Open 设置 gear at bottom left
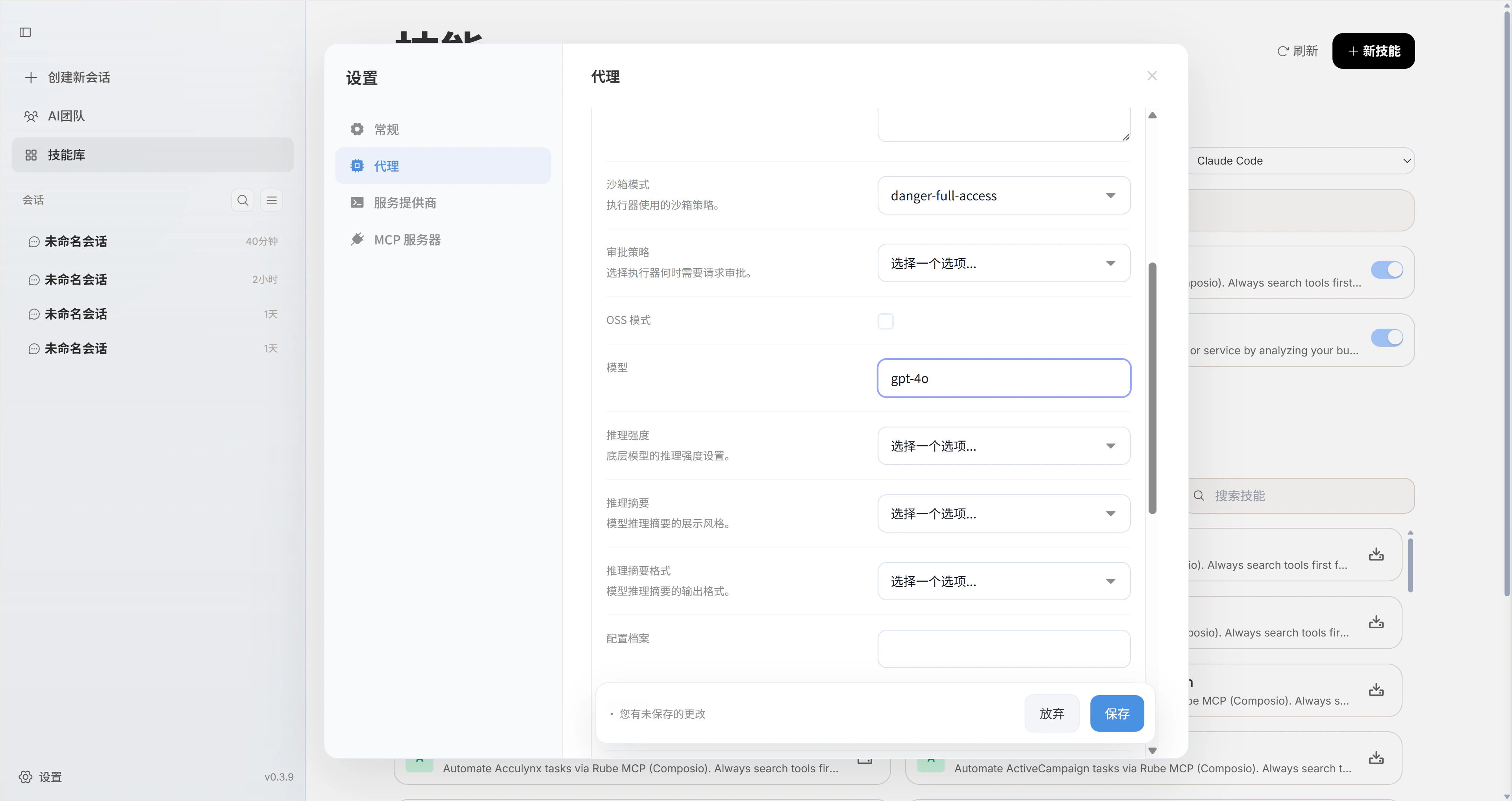Screen dimensions: 1512x801 (x=25, y=776)
